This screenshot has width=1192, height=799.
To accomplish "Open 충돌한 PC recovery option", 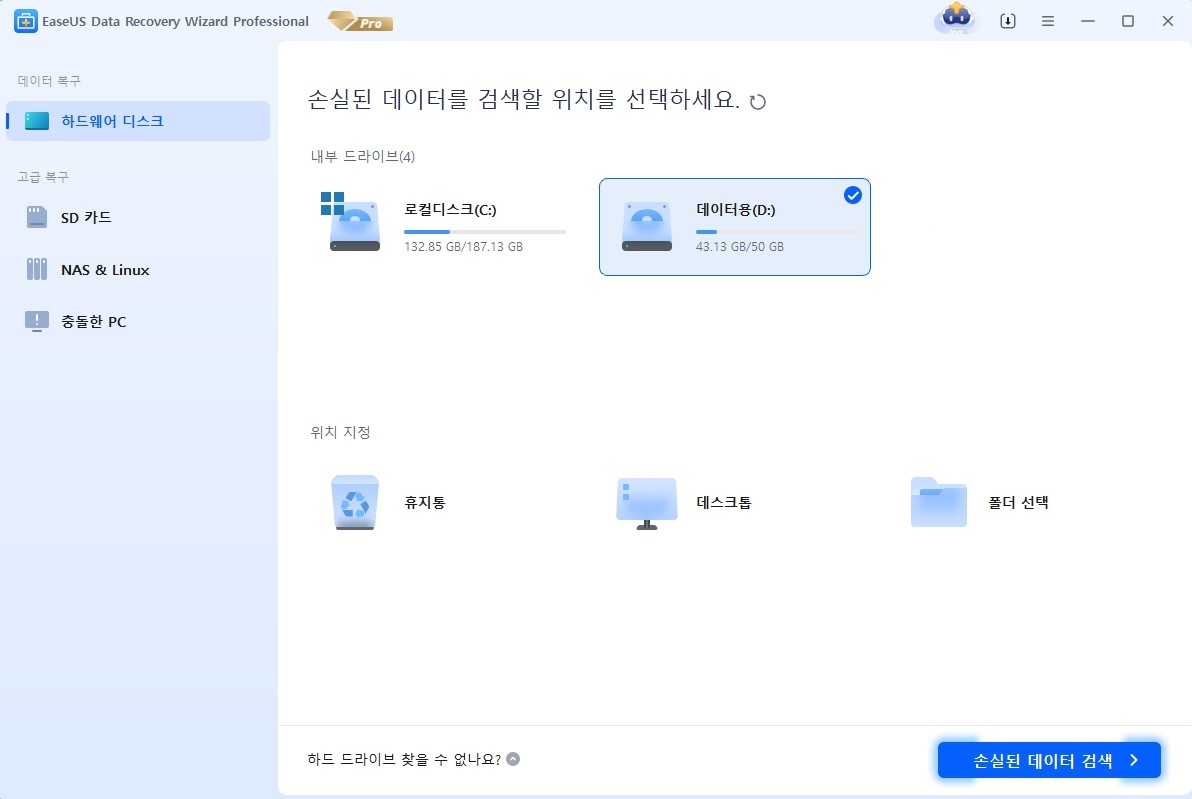I will [93, 321].
